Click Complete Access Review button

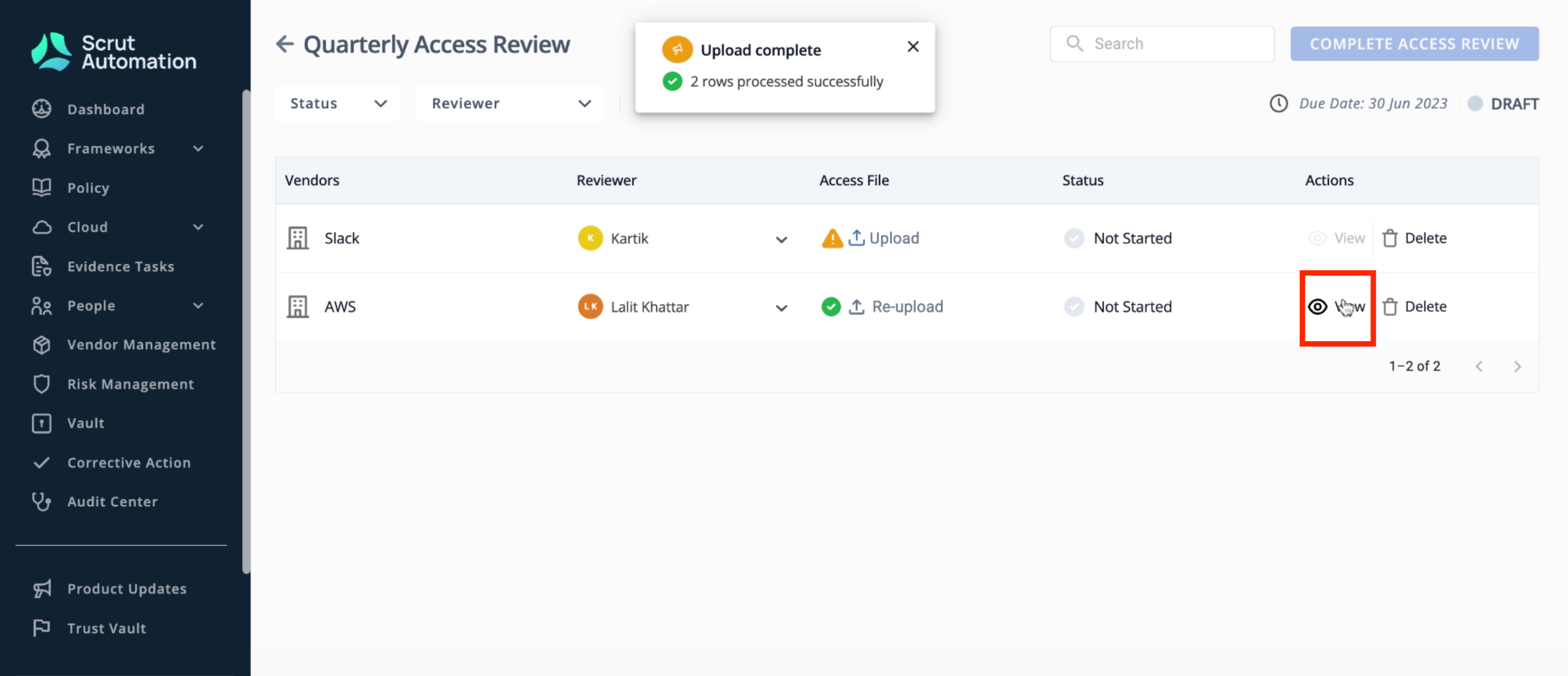pyautogui.click(x=1414, y=44)
